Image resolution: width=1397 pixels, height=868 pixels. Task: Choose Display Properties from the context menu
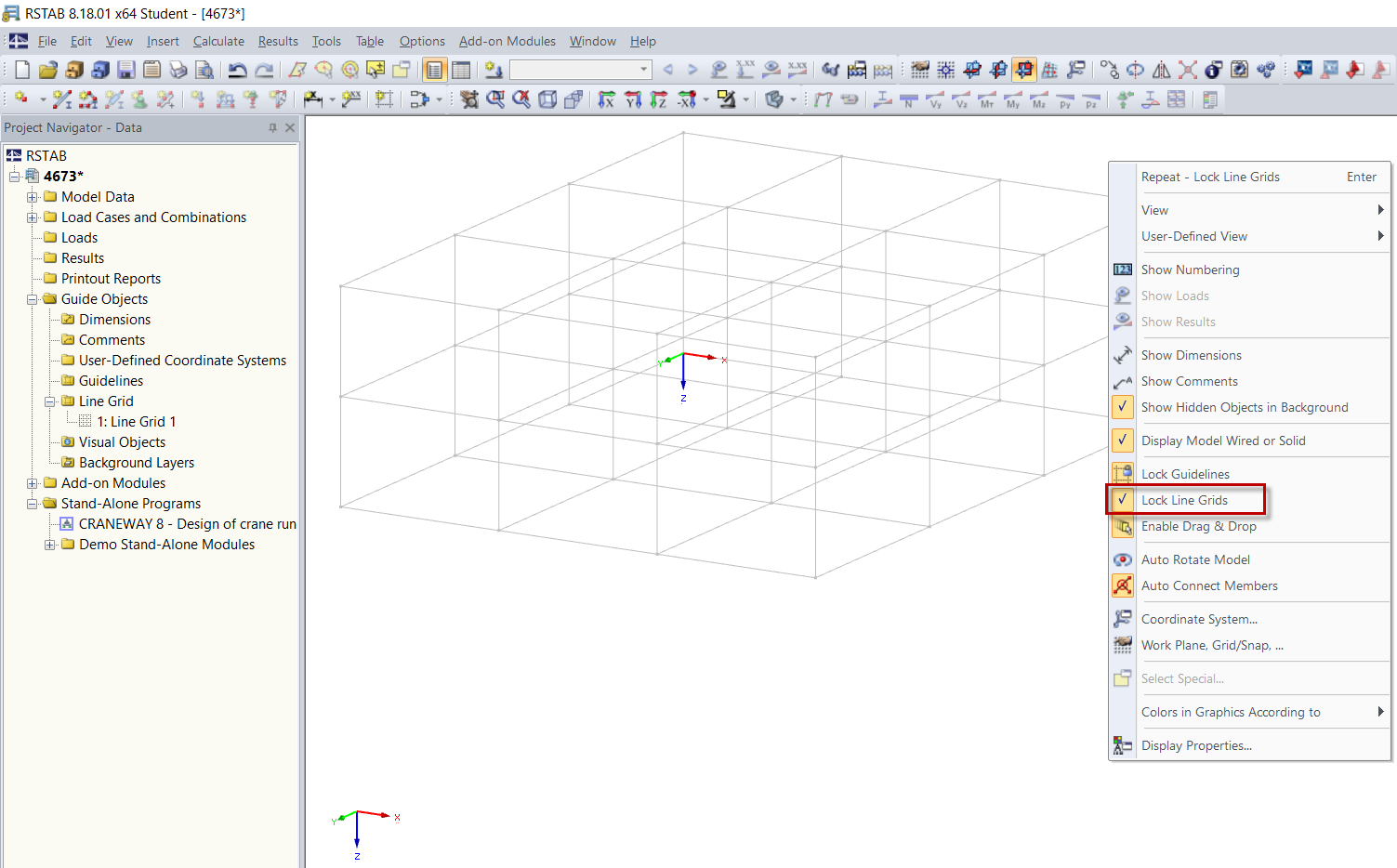tap(1196, 744)
